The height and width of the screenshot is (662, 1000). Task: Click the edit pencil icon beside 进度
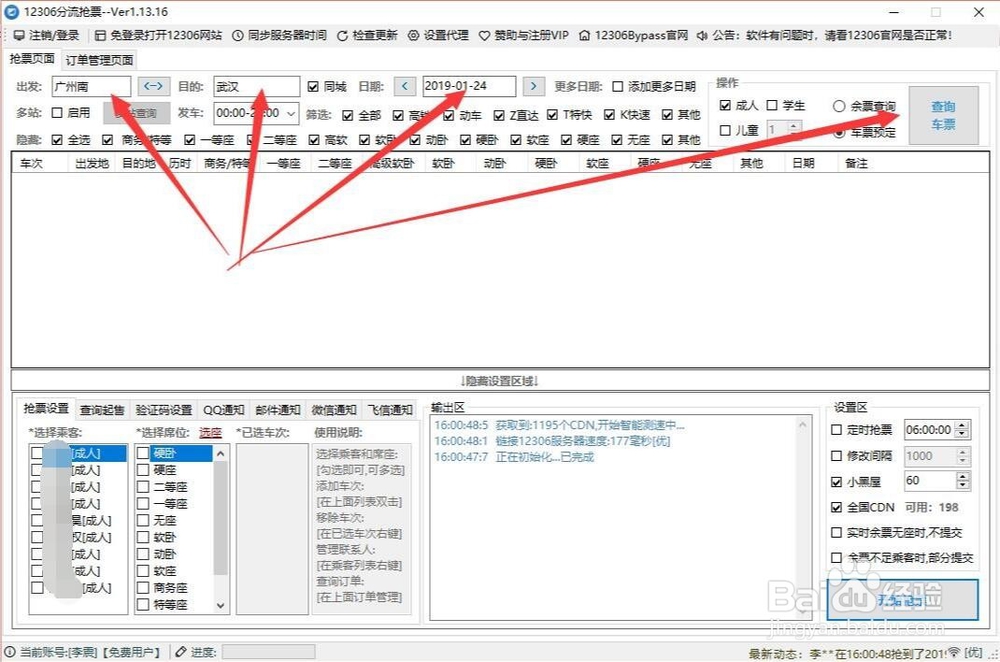coord(180,652)
